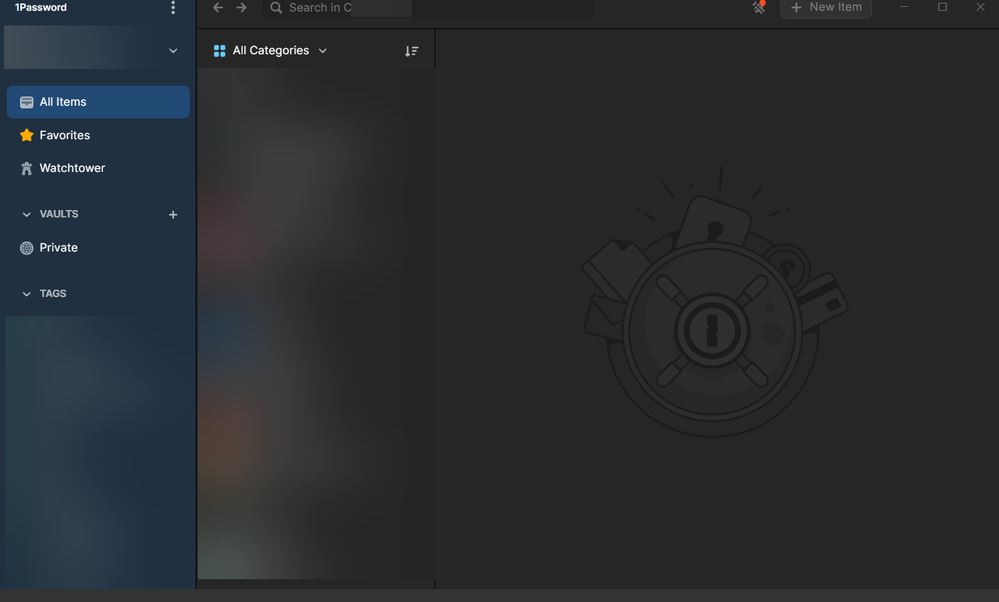Collapse the VAULTS section
The width and height of the screenshot is (999, 602).
pos(27,215)
